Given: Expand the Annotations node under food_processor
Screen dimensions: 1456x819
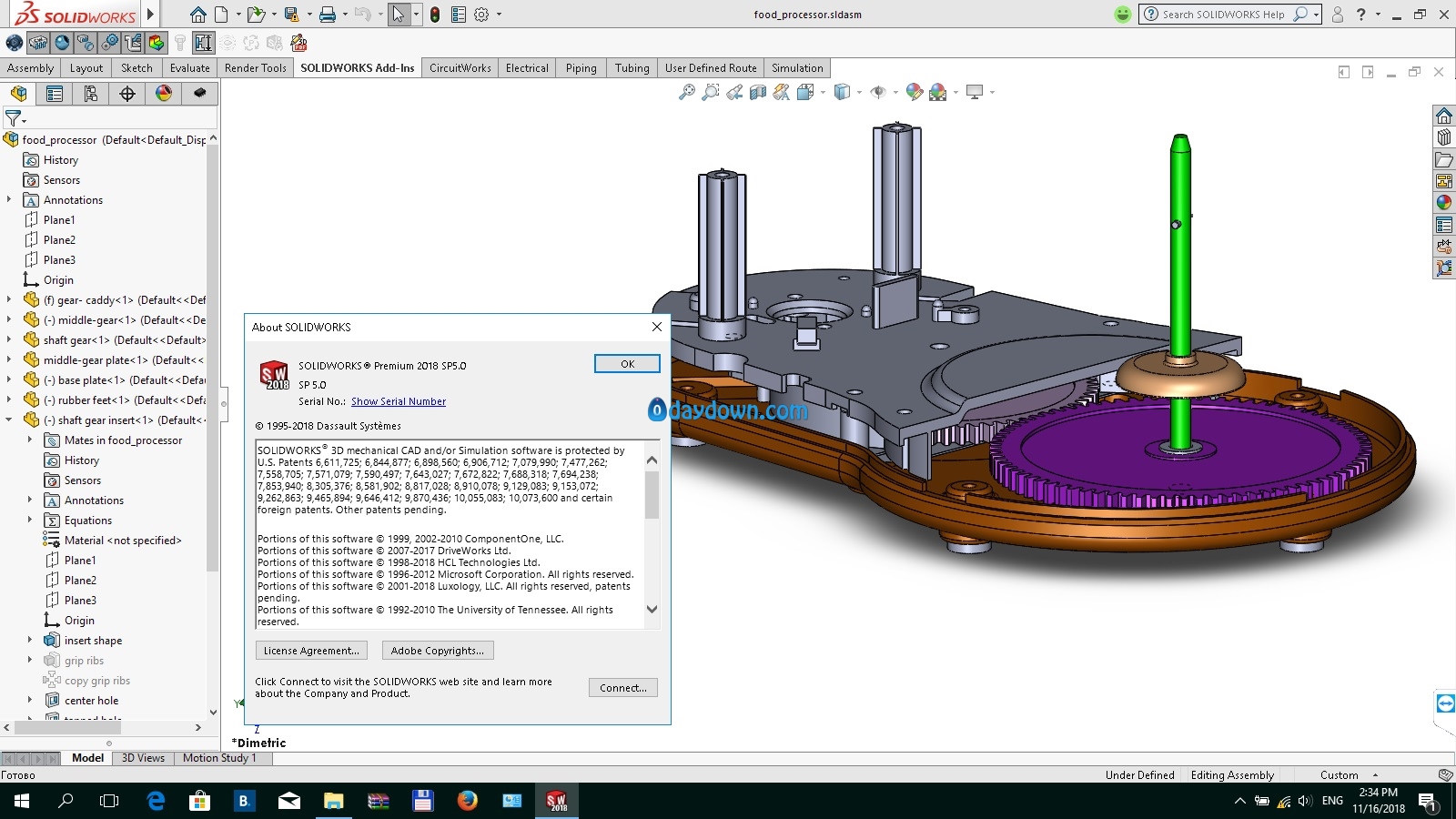Looking at the screenshot, I should [9, 199].
